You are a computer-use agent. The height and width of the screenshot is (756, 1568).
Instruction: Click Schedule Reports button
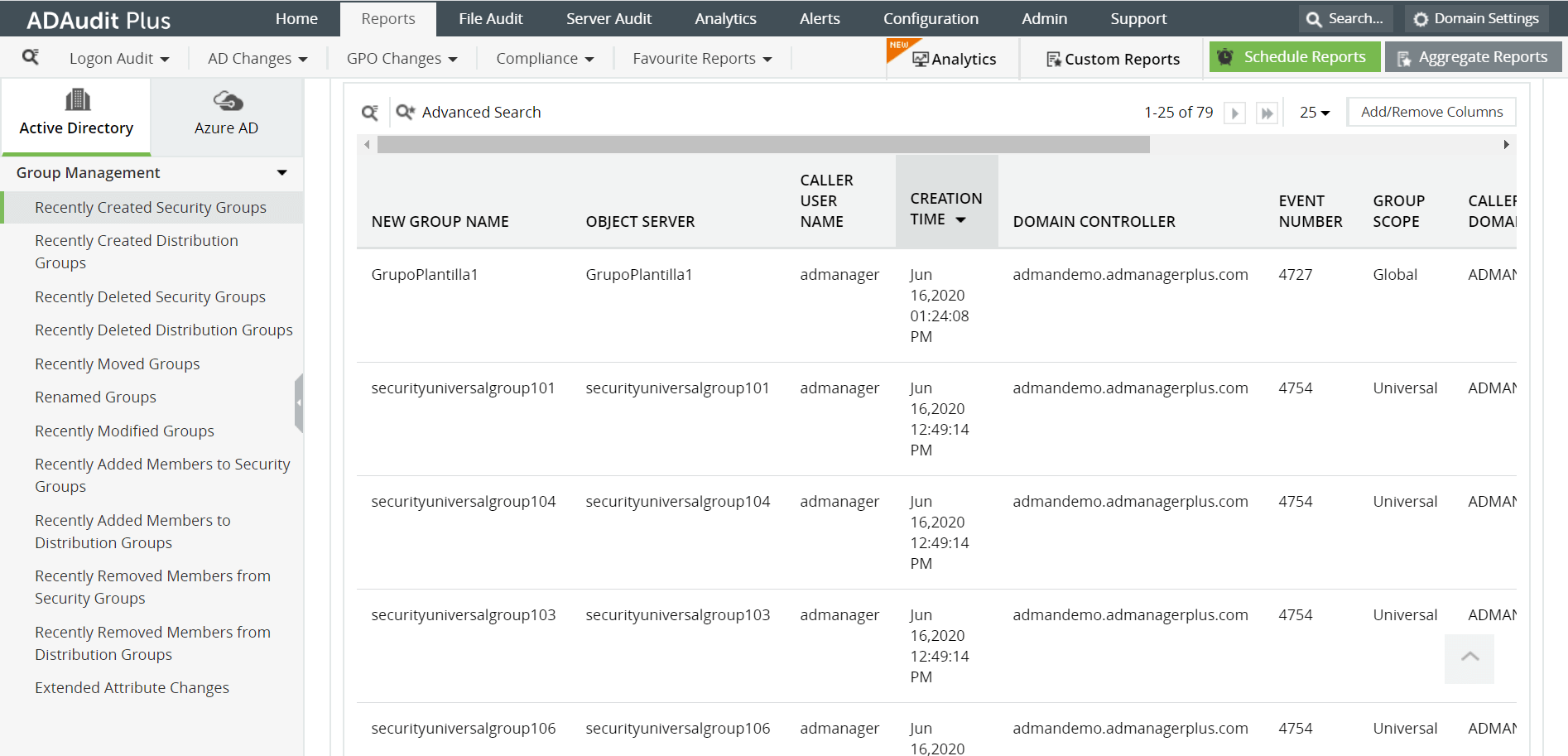pos(1295,57)
